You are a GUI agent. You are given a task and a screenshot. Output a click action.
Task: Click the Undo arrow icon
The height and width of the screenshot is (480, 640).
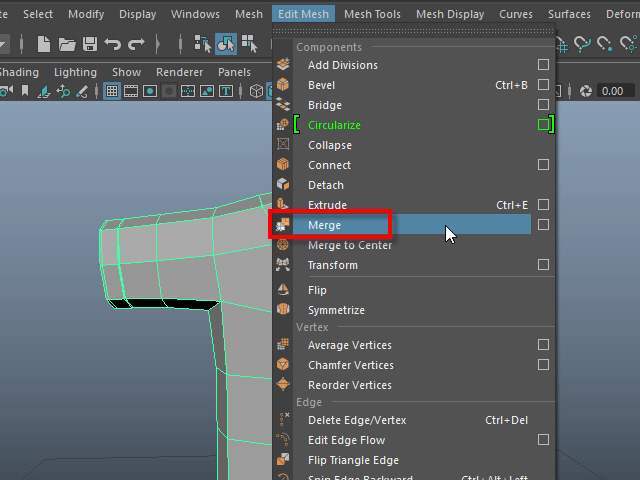tap(113, 44)
